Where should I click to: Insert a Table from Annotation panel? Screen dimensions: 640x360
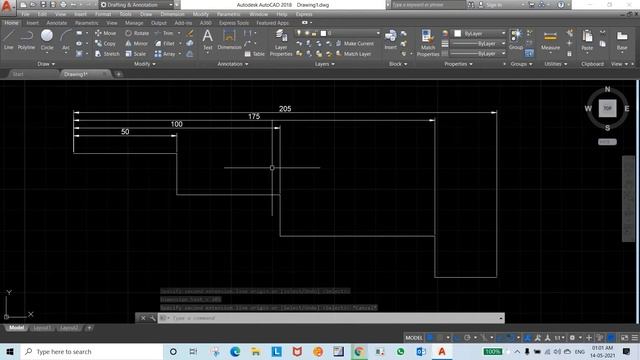pos(254,54)
